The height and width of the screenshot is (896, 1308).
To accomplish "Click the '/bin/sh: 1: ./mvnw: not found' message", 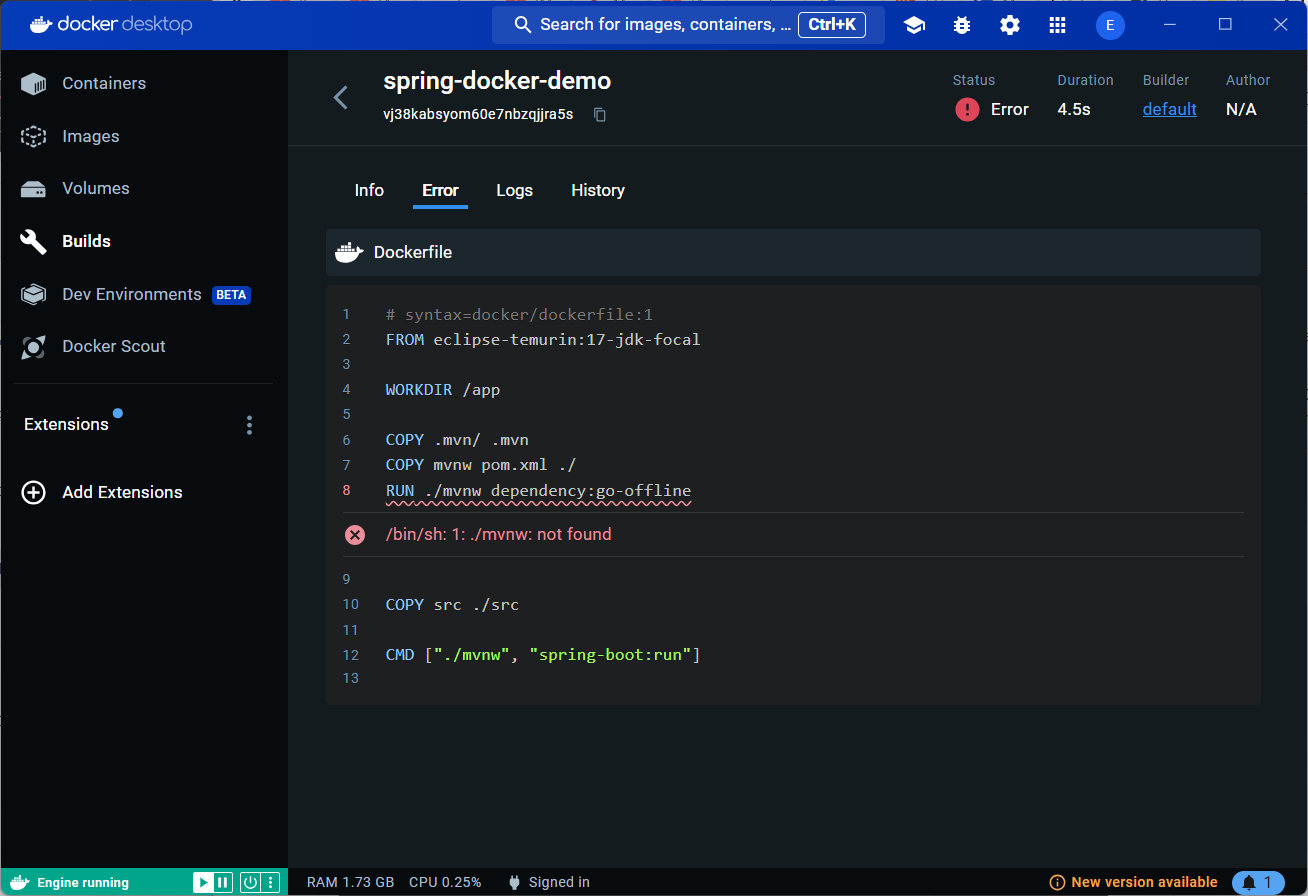I will 498,535.
